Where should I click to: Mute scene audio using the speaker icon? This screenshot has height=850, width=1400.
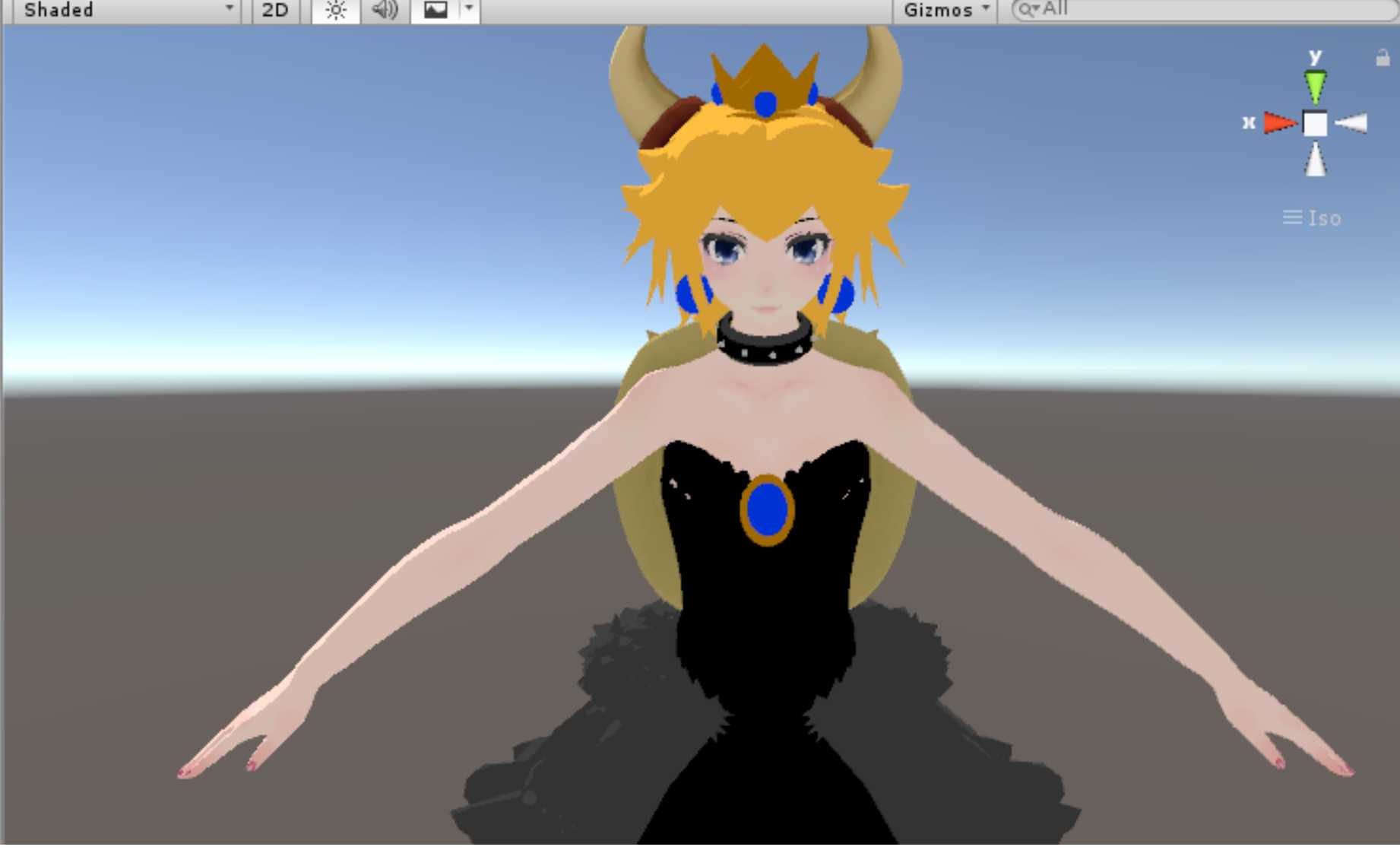(385, 11)
